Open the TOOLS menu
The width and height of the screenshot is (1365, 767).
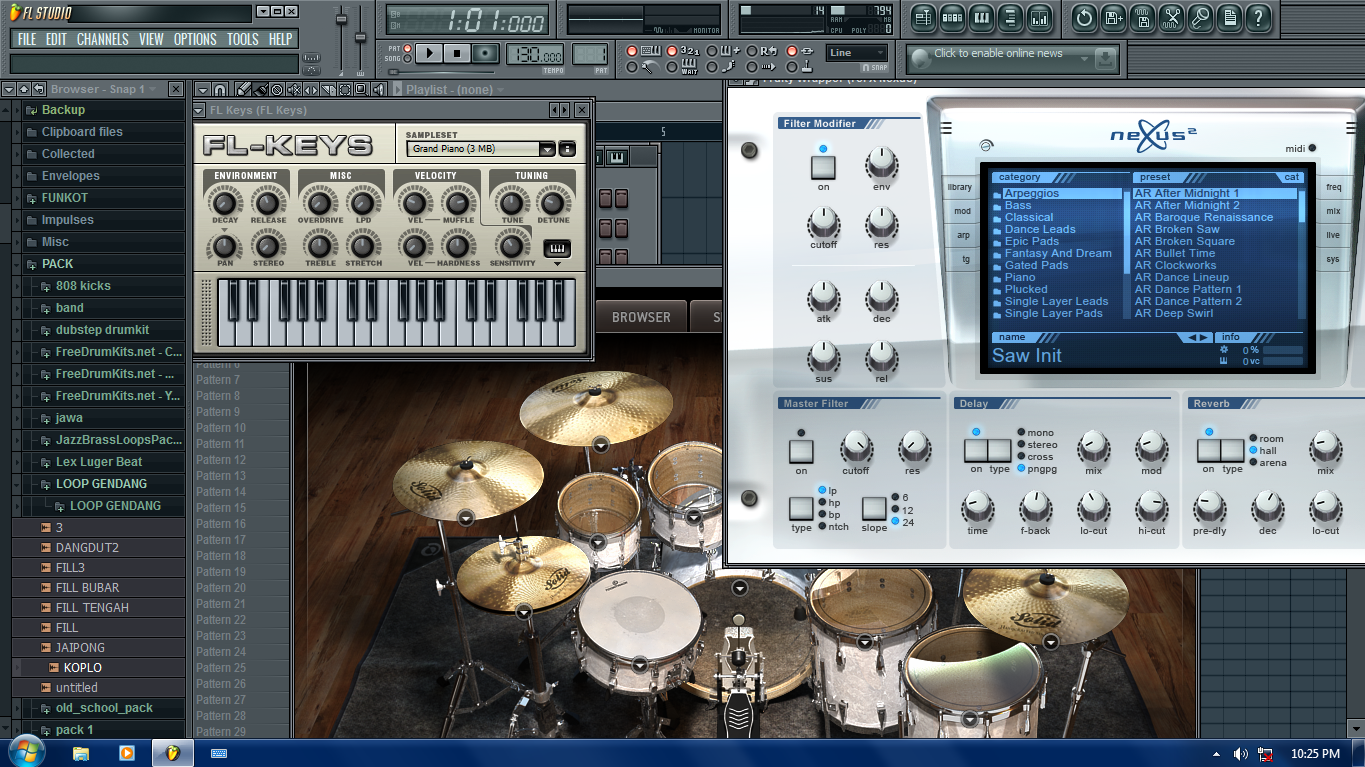pos(243,39)
